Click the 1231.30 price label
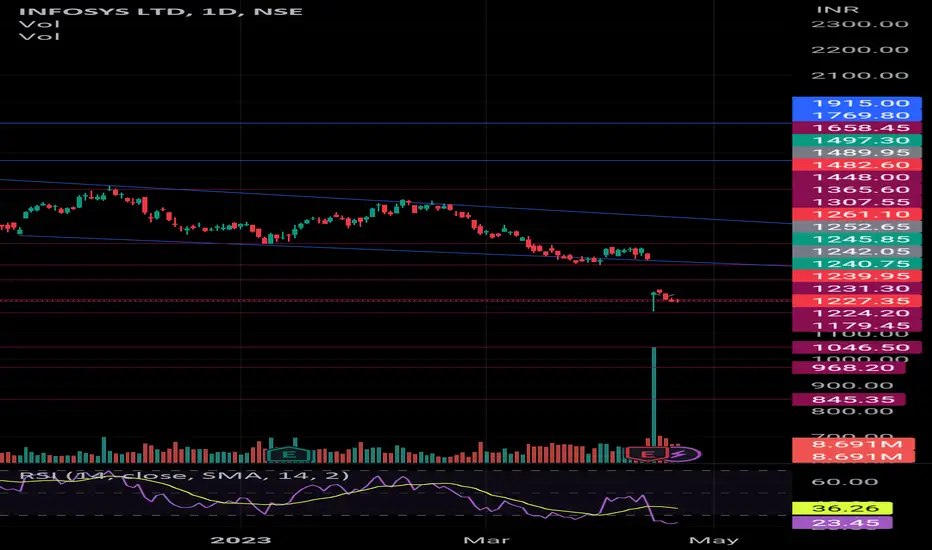Viewport: 932px width, 550px height. click(857, 288)
